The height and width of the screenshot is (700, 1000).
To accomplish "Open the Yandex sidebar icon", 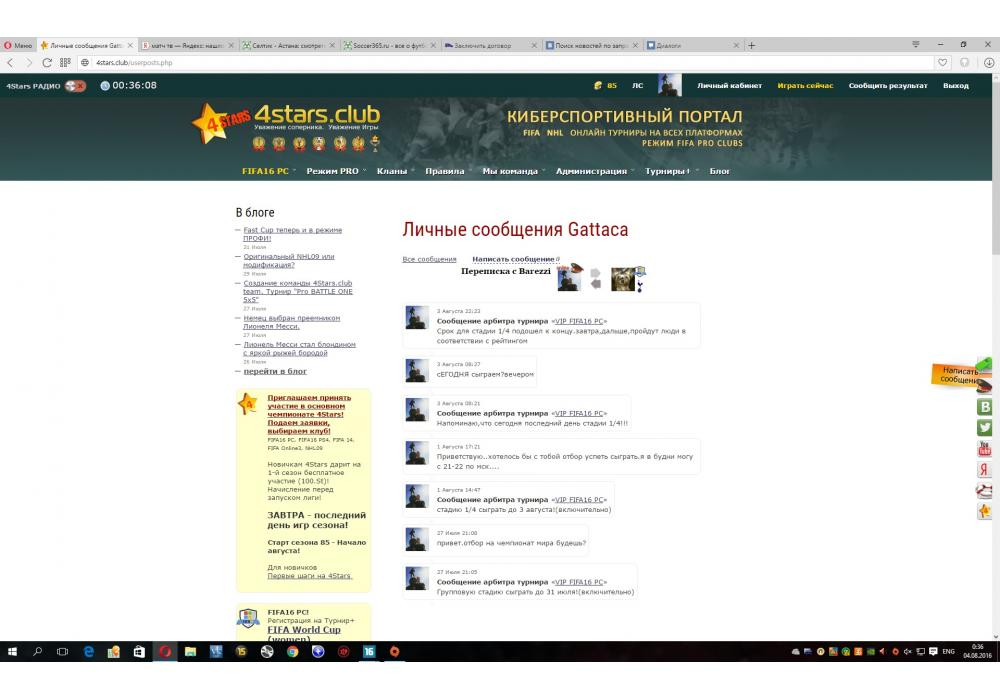I will point(985,470).
